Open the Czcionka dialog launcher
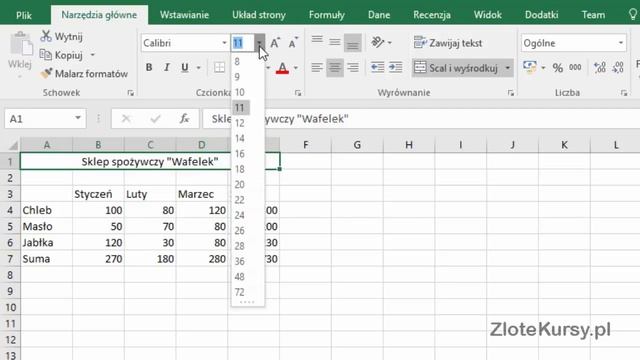The height and width of the screenshot is (360, 640). [298, 93]
